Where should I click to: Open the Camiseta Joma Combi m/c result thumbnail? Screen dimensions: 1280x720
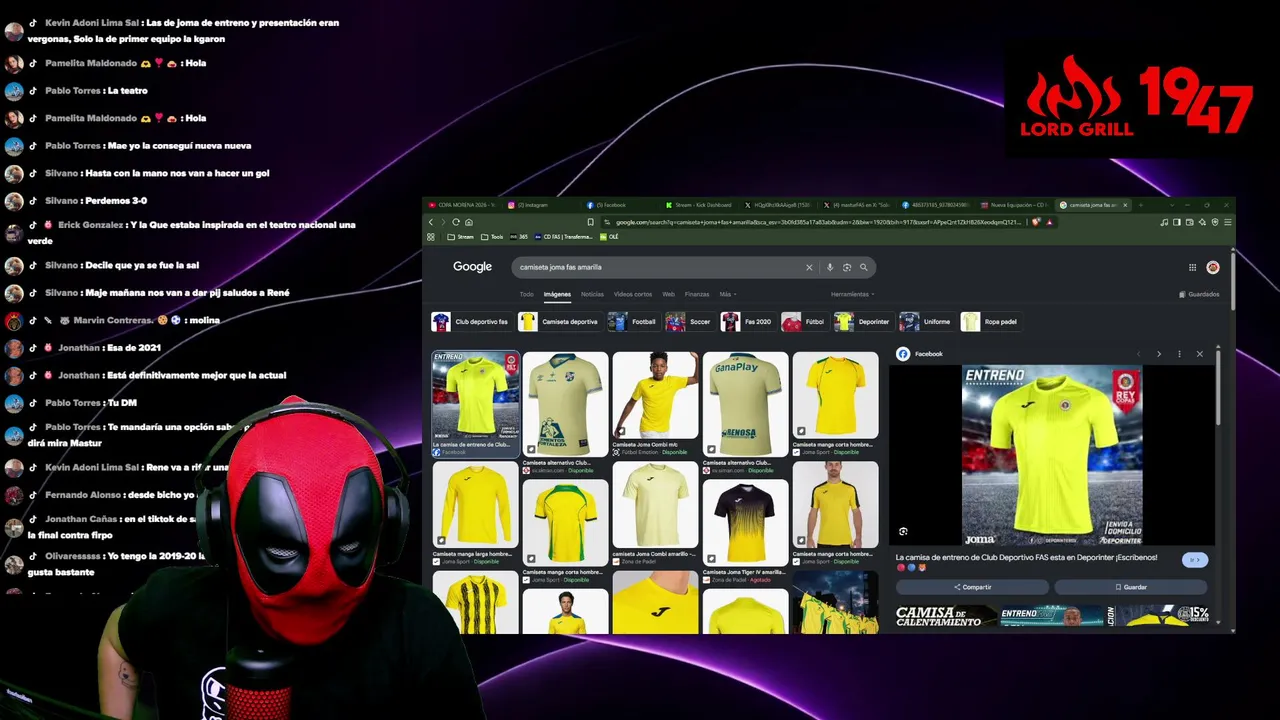(655, 396)
